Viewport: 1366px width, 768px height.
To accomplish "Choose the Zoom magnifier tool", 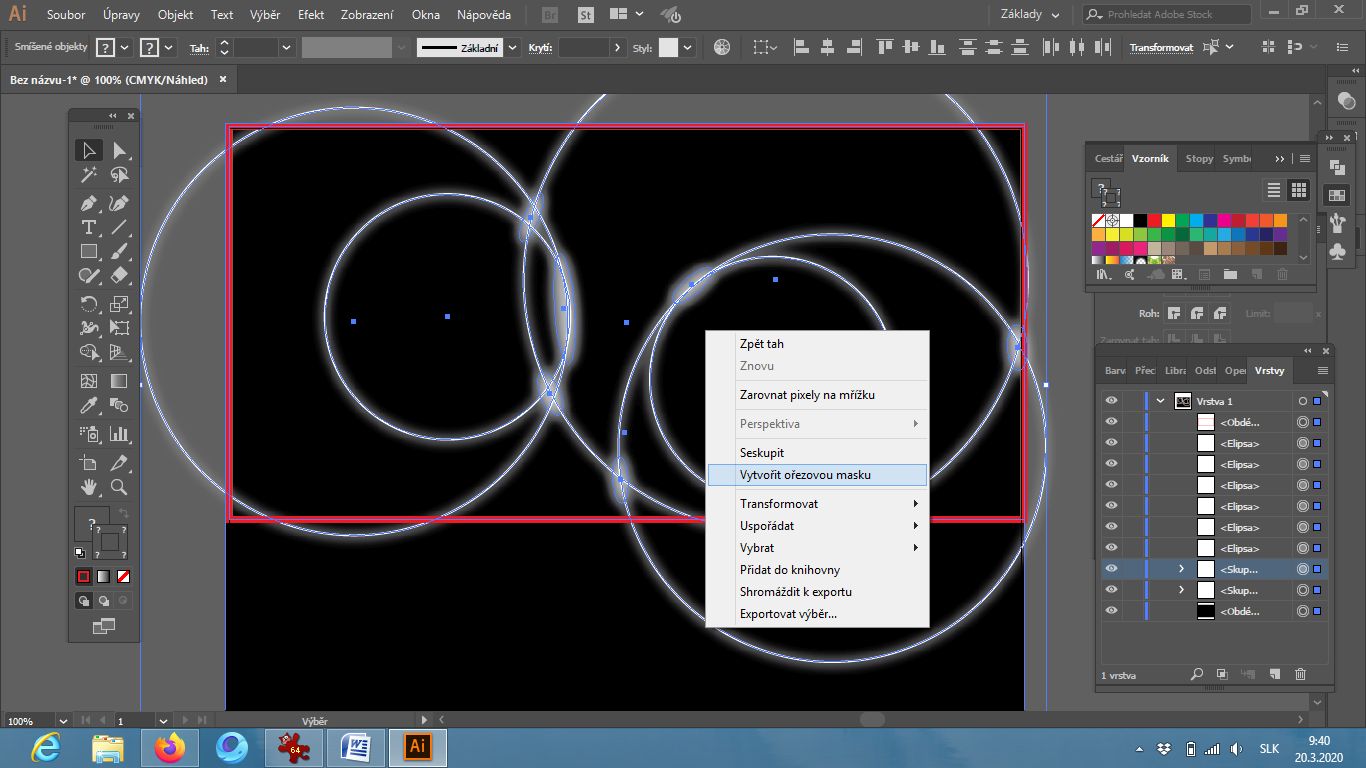I will pyautogui.click(x=119, y=487).
